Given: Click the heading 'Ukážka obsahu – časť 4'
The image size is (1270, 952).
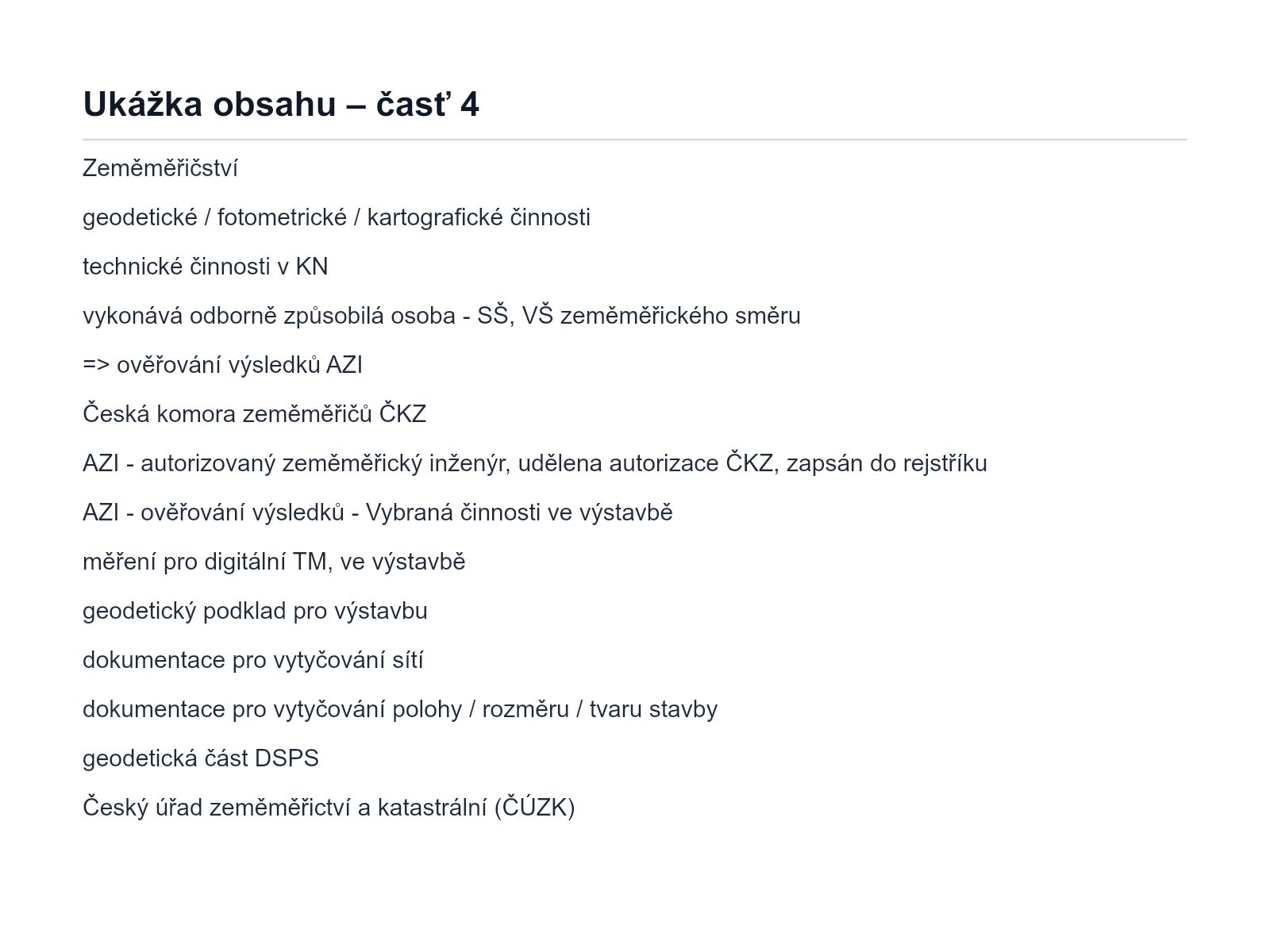Looking at the screenshot, I should coord(281,105).
